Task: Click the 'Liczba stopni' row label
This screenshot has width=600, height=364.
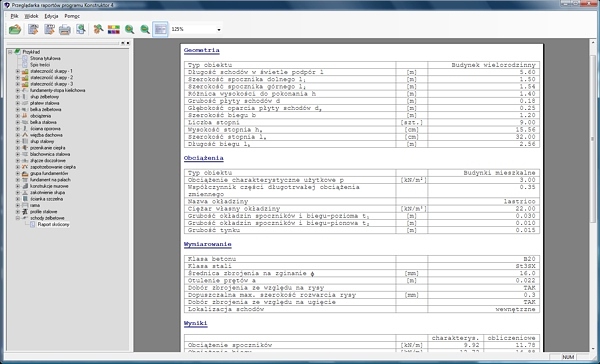Action: [x=214, y=122]
